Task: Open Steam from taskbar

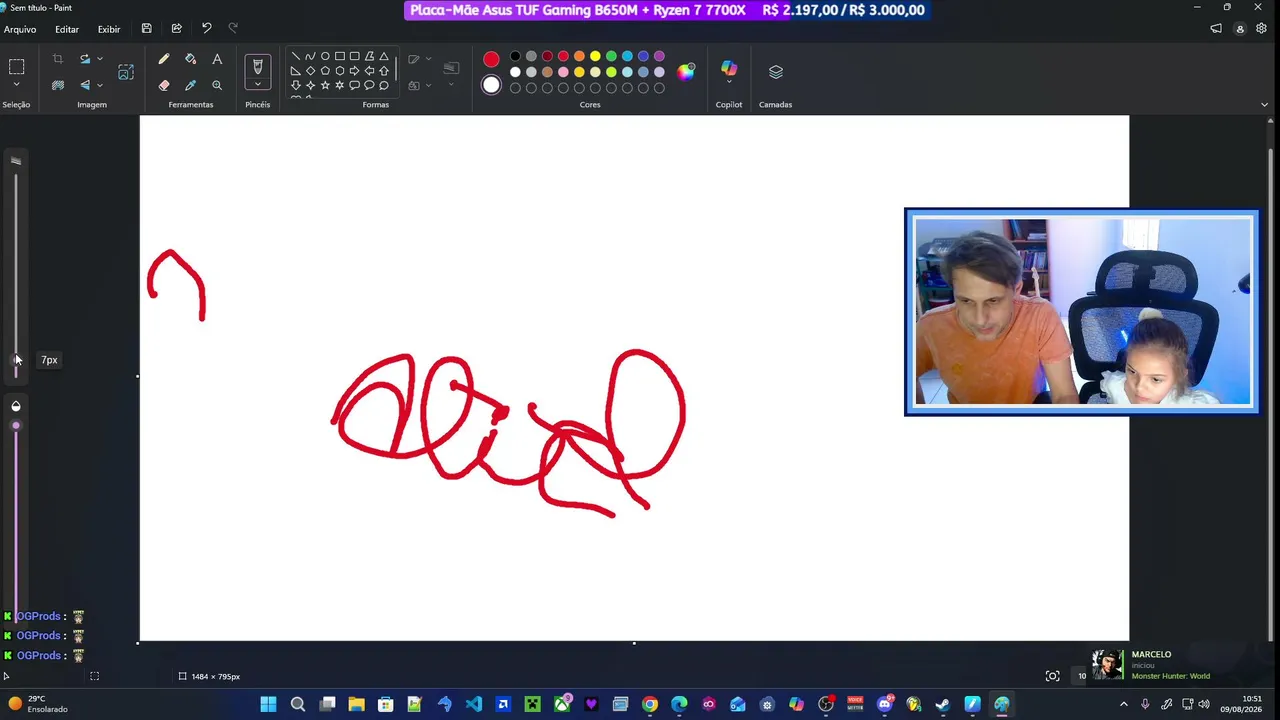Action: [x=943, y=704]
